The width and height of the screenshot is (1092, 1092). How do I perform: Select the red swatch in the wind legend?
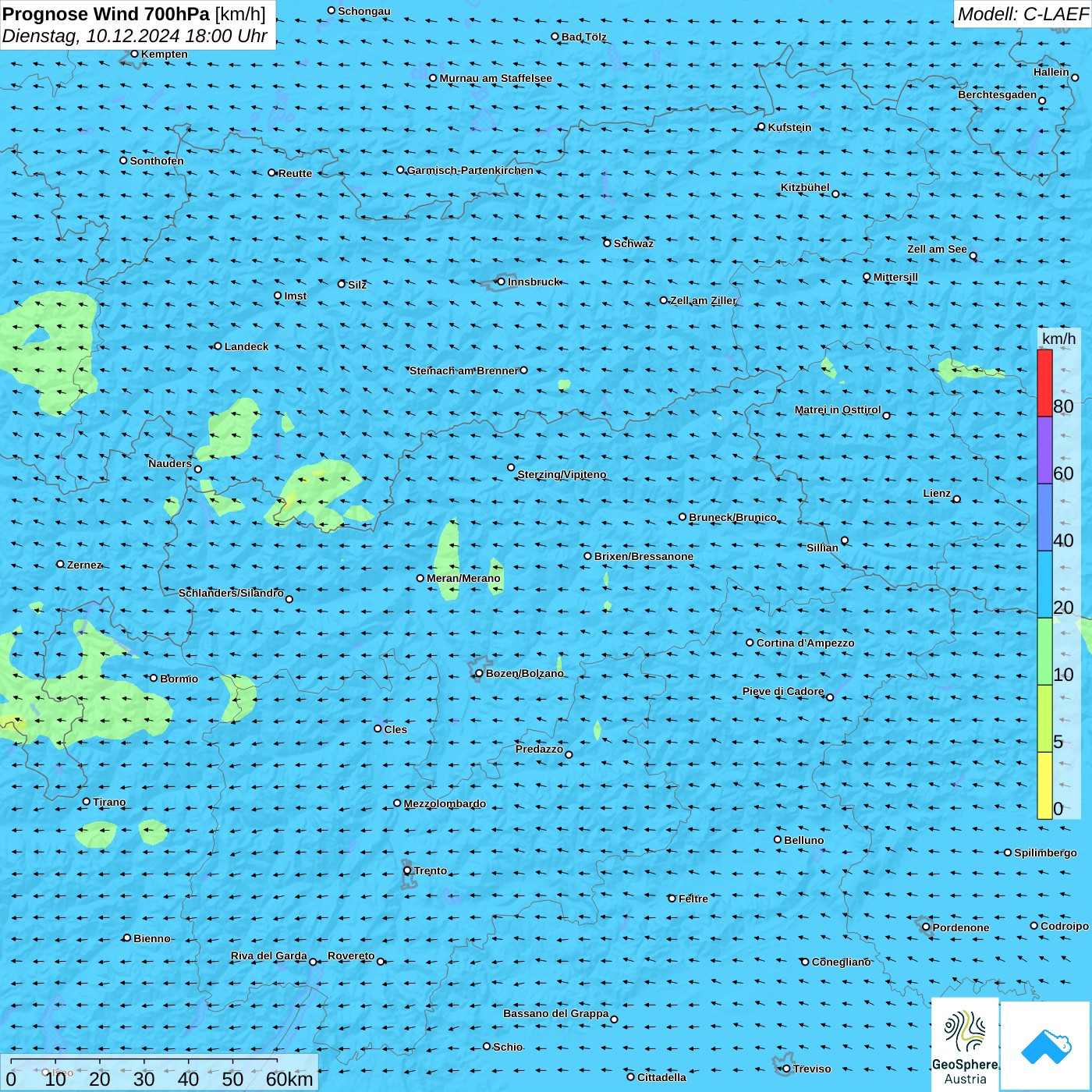pos(1044,383)
